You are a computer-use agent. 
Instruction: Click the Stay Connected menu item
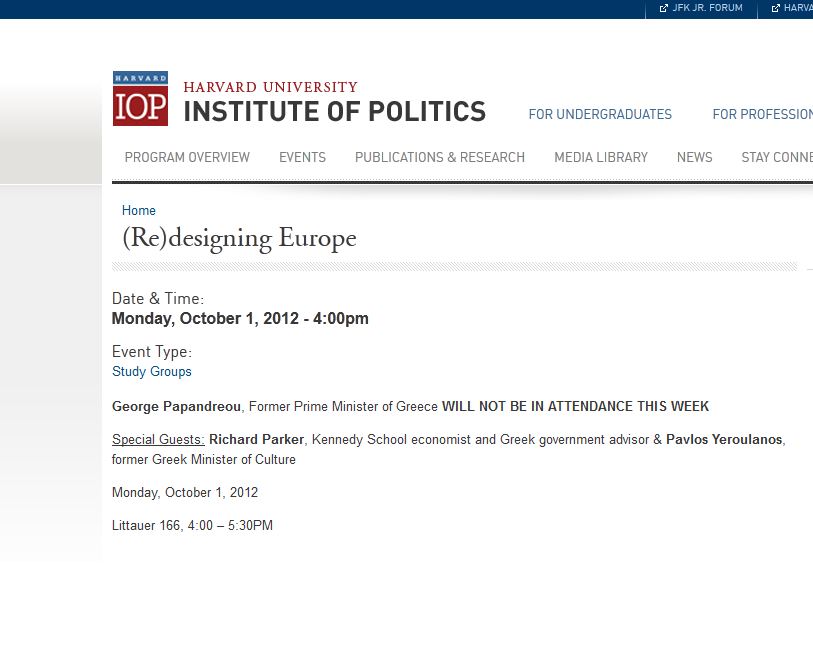pyautogui.click(x=776, y=157)
